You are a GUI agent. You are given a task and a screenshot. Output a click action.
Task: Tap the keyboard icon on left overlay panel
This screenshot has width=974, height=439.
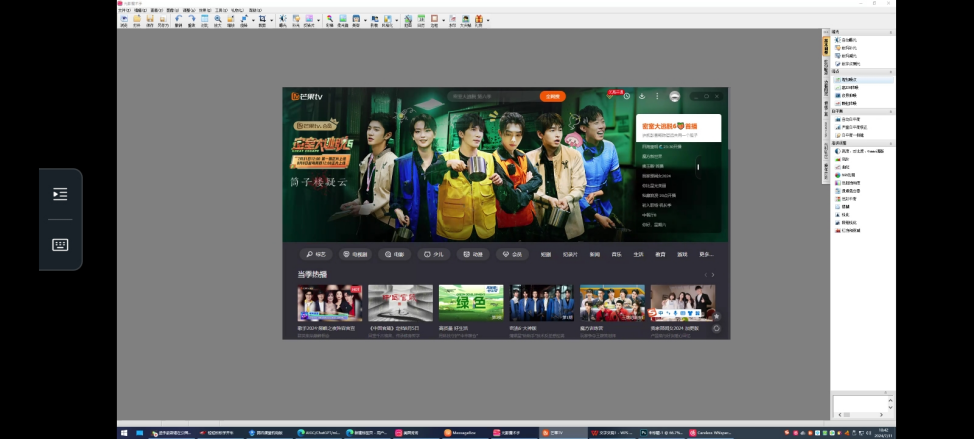coord(60,245)
